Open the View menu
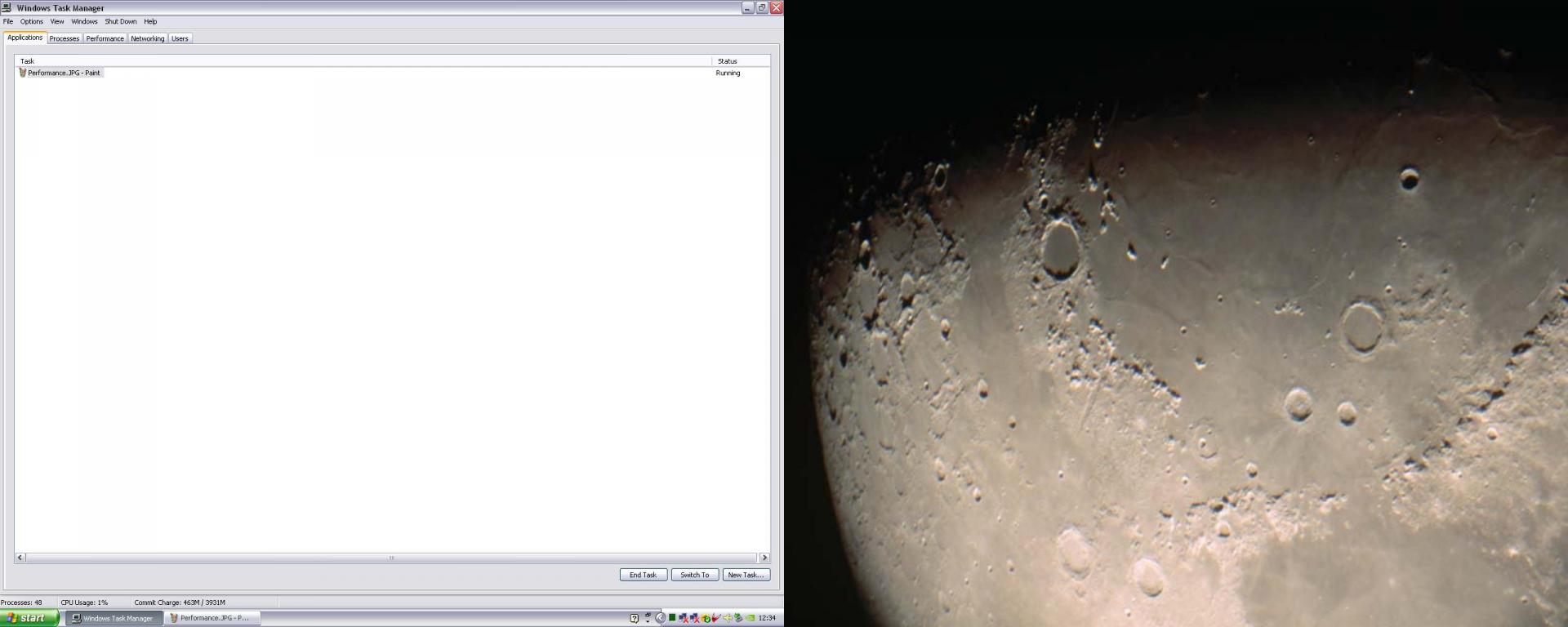Screen dimensions: 1568x627 coord(57,22)
